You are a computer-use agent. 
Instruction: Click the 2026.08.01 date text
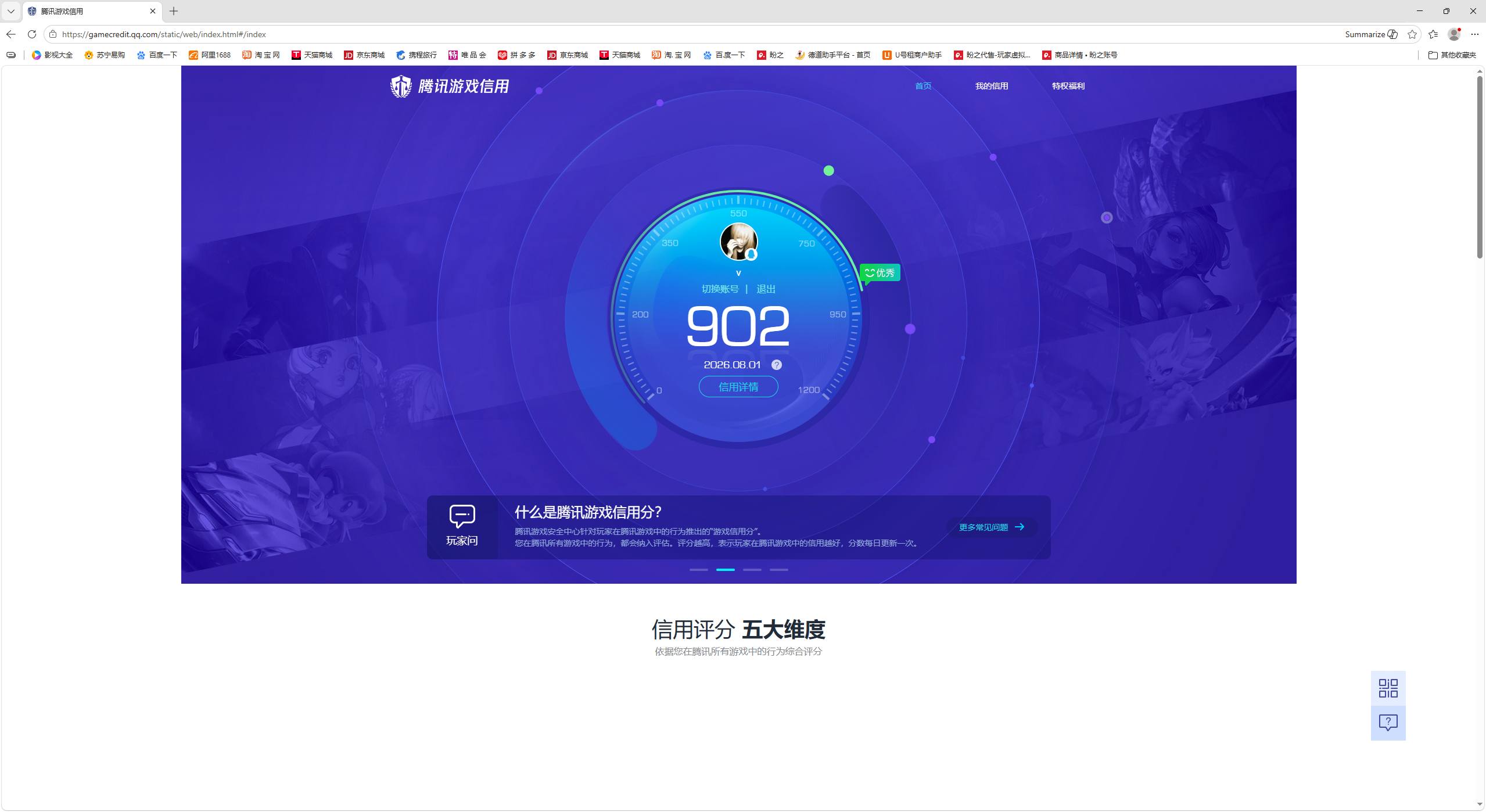pyautogui.click(x=732, y=365)
